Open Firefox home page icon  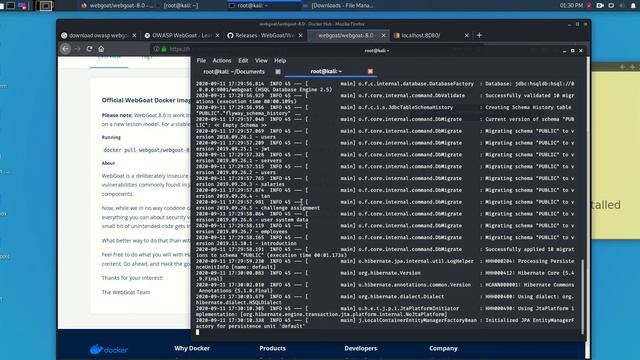click(101, 49)
